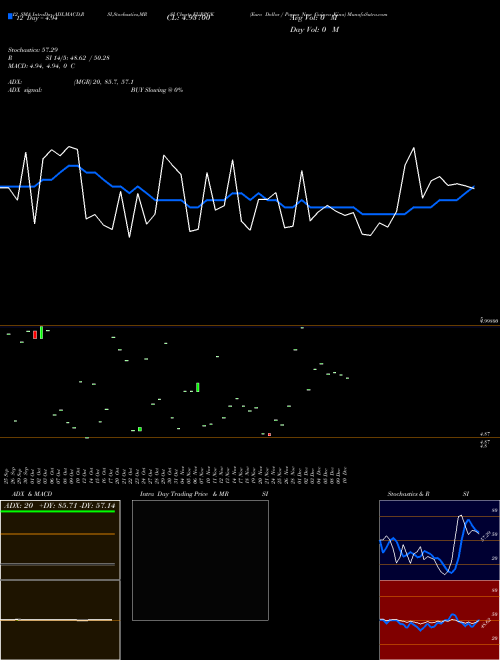
Task: Select the 'CL: 4.93700' closing price text
Action: click(188, 18)
